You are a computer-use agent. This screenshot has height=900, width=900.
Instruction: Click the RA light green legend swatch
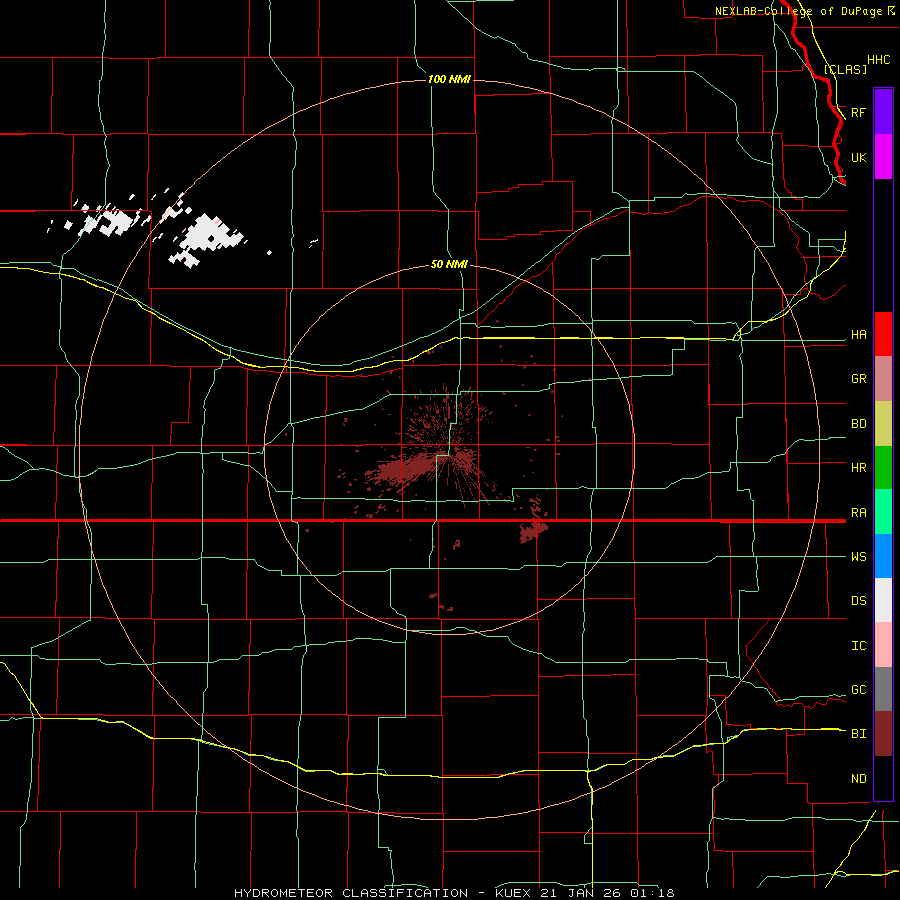pyautogui.click(x=883, y=512)
